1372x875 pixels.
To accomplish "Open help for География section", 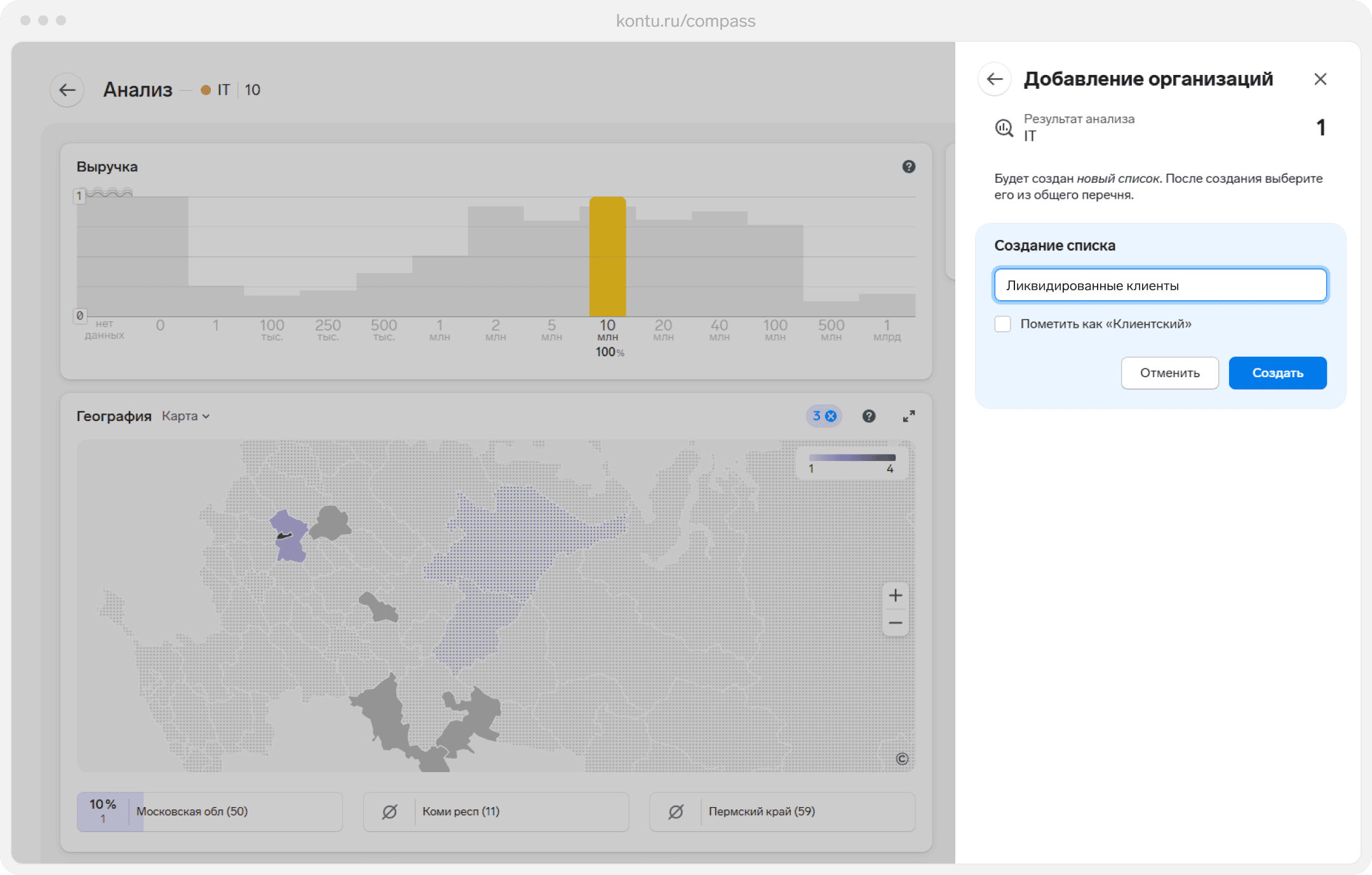I will click(869, 416).
